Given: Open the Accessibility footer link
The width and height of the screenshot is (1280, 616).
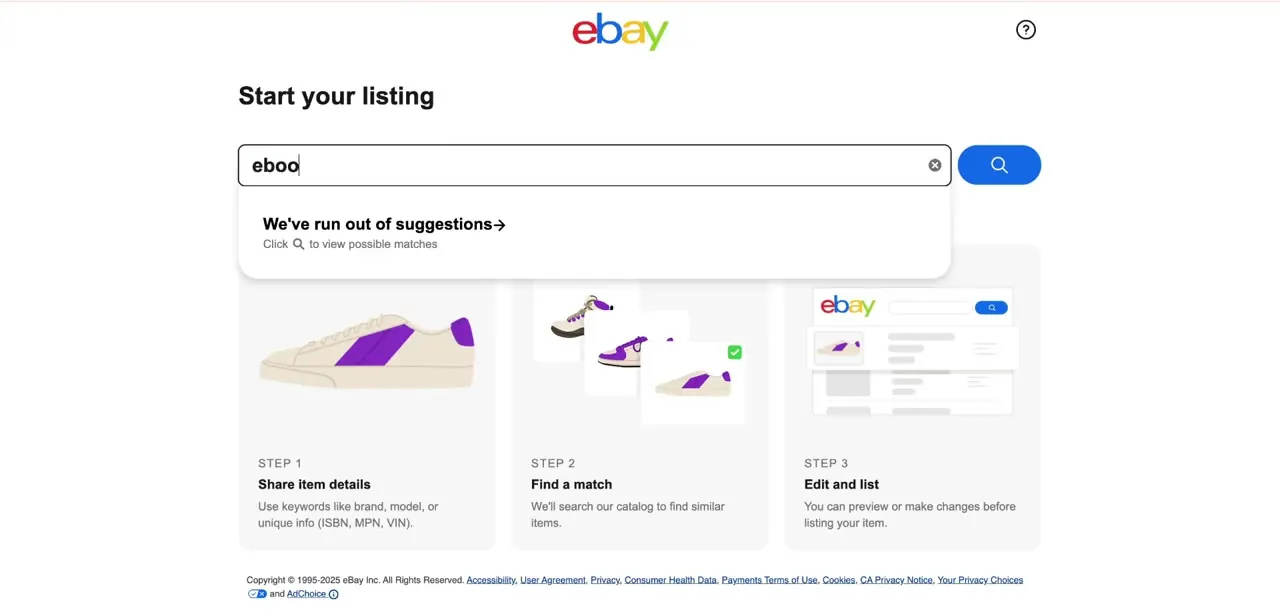Looking at the screenshot, I should (x=490, y=580).
